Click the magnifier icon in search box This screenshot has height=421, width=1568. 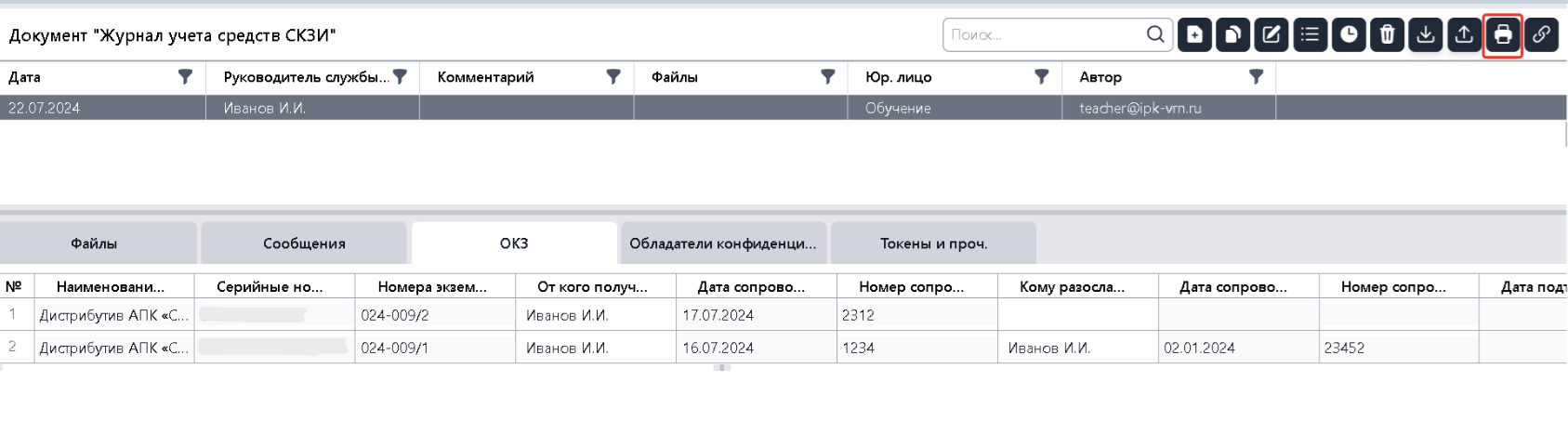click(1155, 34)
